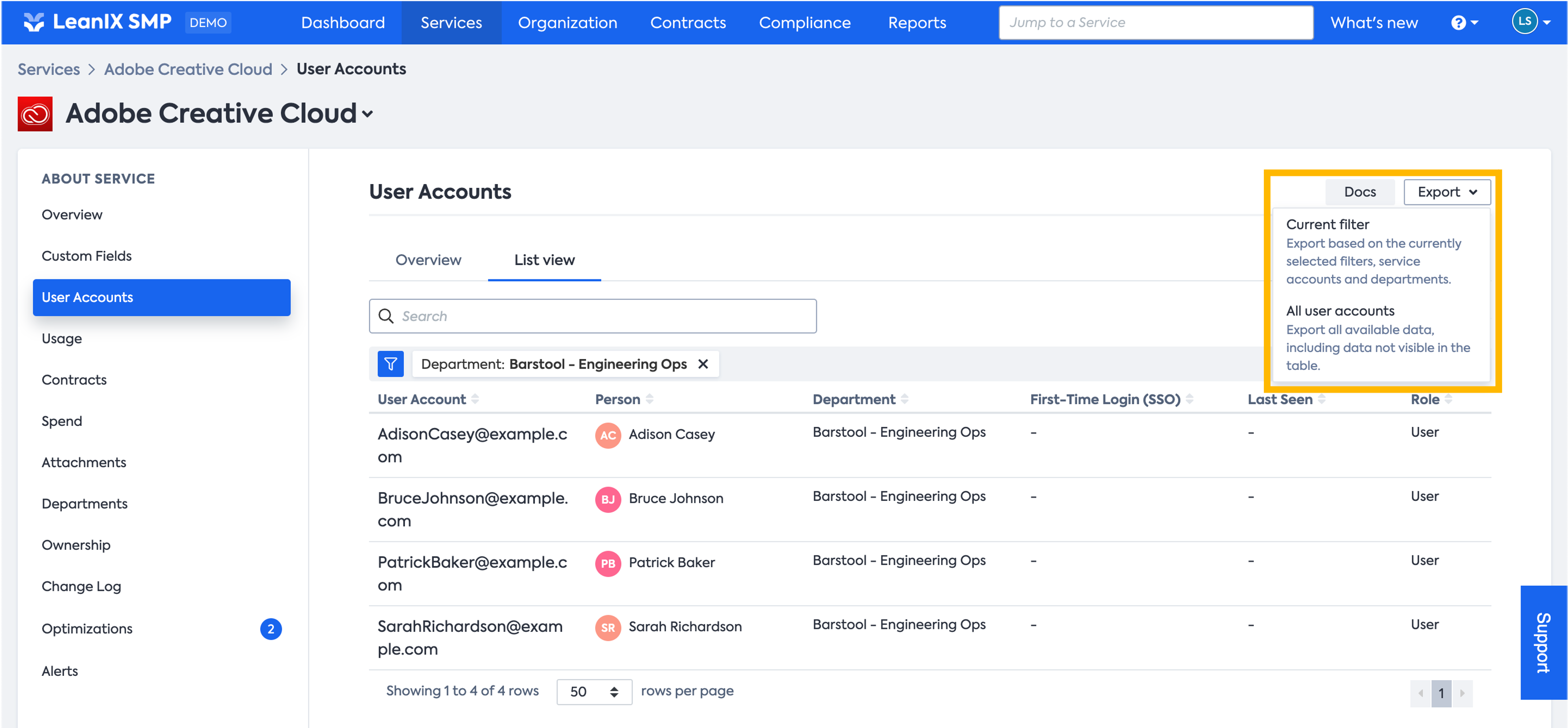Click the Jump to a Service field
Image resolution: width=1568 pixels, height=728 pixels.
(1155, 22)
